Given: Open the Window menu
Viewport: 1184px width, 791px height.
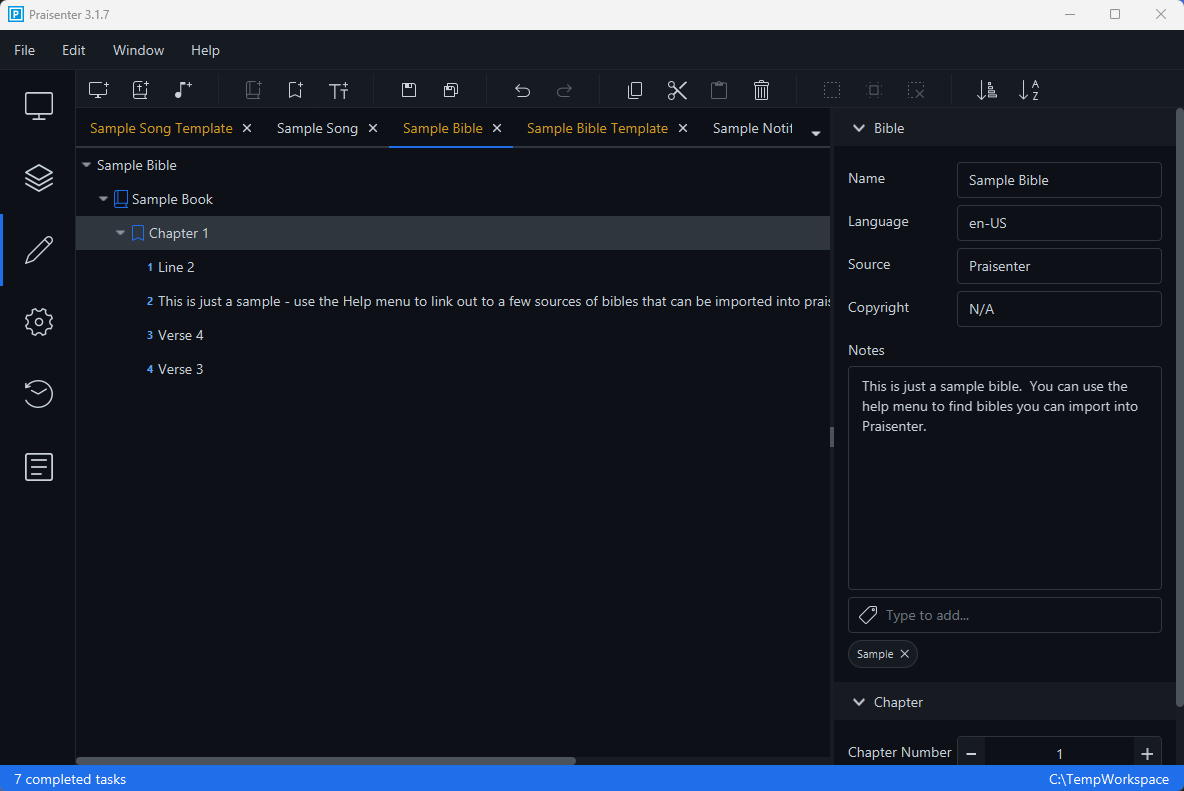Looking at the screenshot, I should tap(138, 50).
